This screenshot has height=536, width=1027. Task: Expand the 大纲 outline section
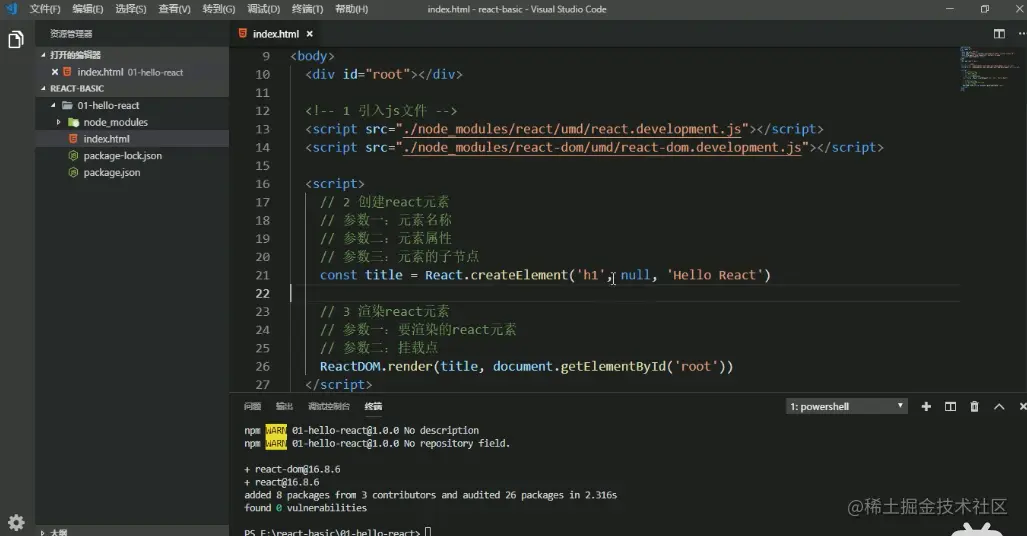pyautogui.click(x=43, y=532)
